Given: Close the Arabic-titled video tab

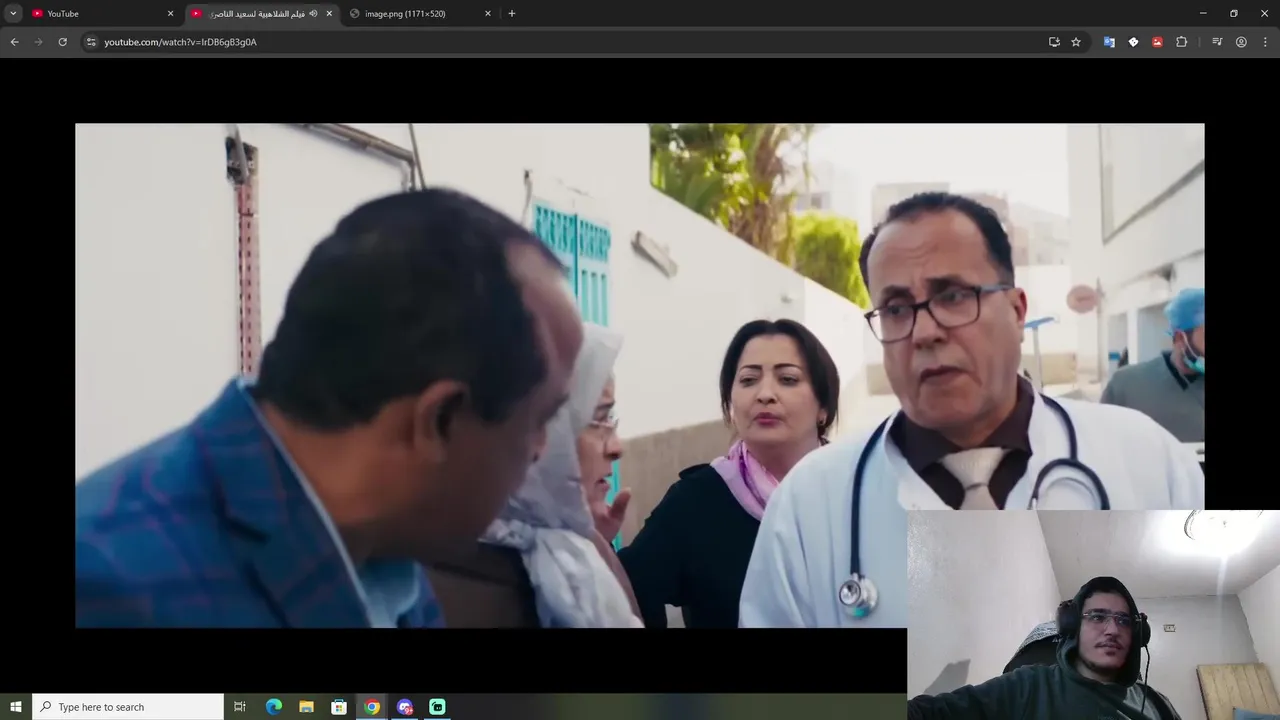Looking at the screenshot, I should [x=329, y=14].
